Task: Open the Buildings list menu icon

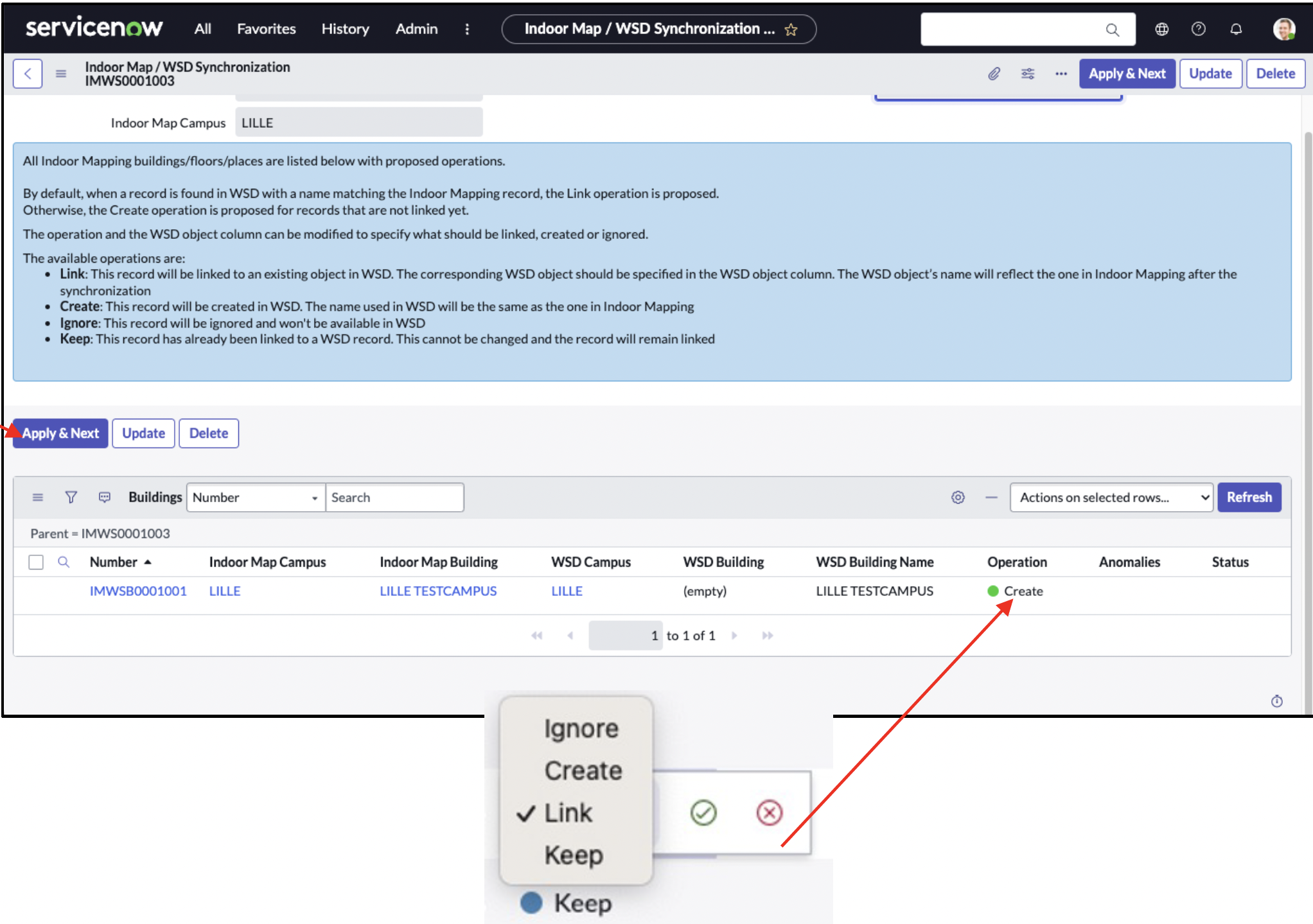Action: pyautogui.click(x=38, y=497)
